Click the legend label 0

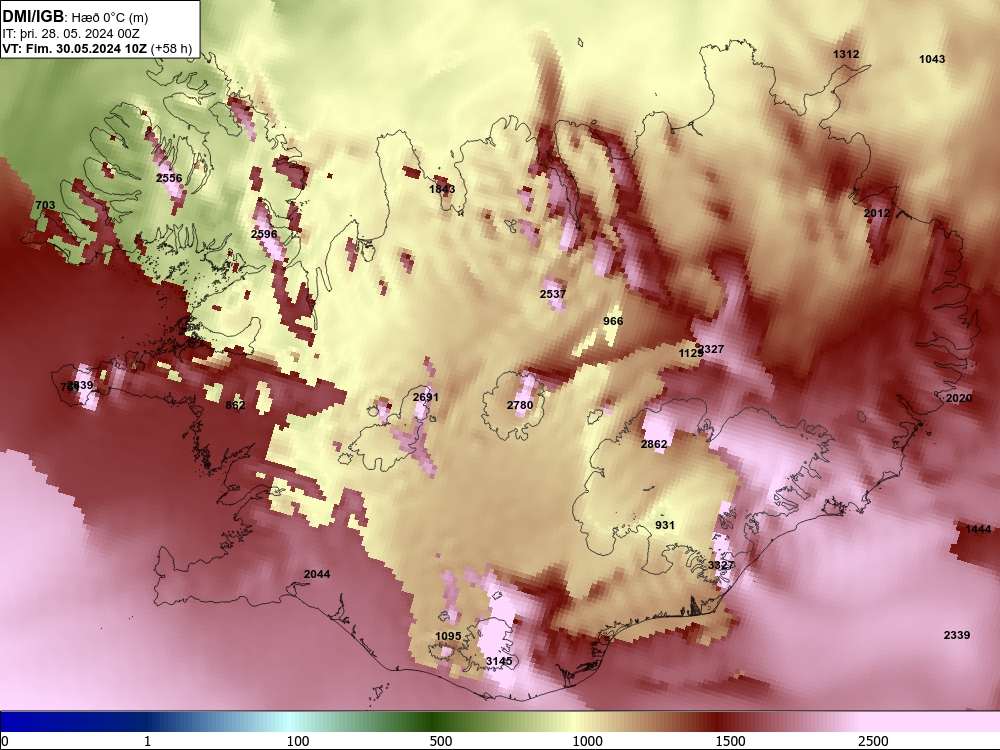click(x=6, y=742)
